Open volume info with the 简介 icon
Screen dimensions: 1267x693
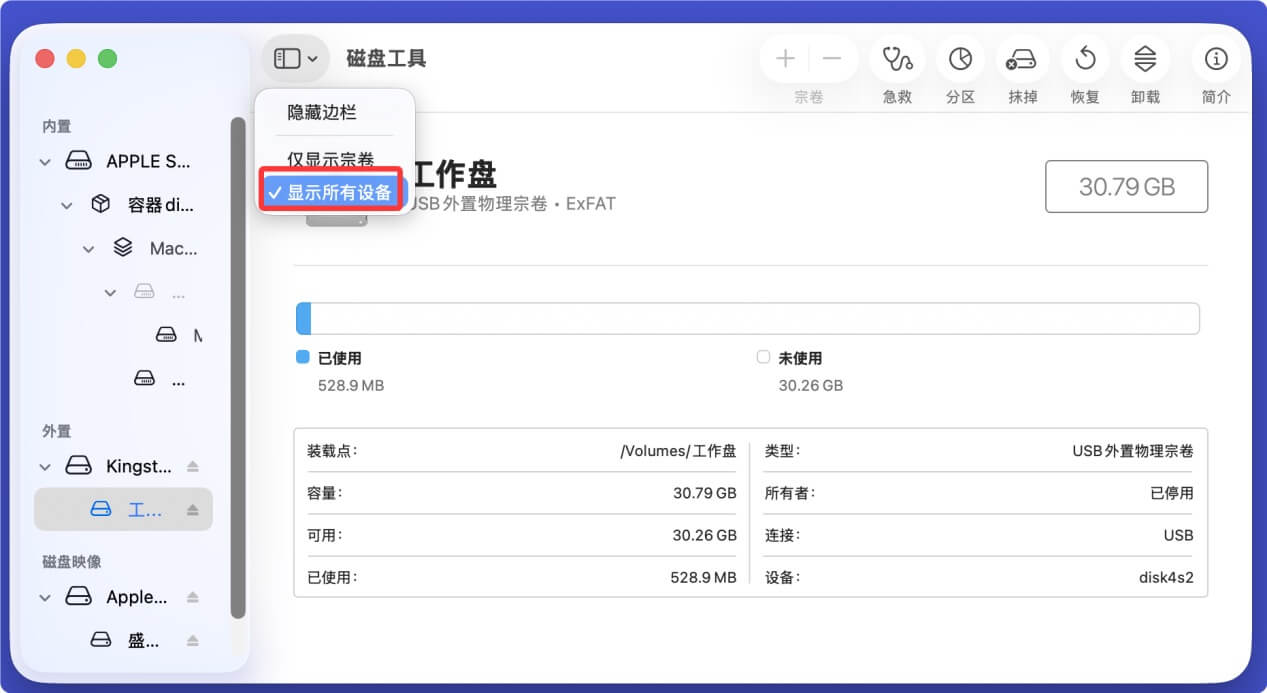click(x=1215, y=58)
